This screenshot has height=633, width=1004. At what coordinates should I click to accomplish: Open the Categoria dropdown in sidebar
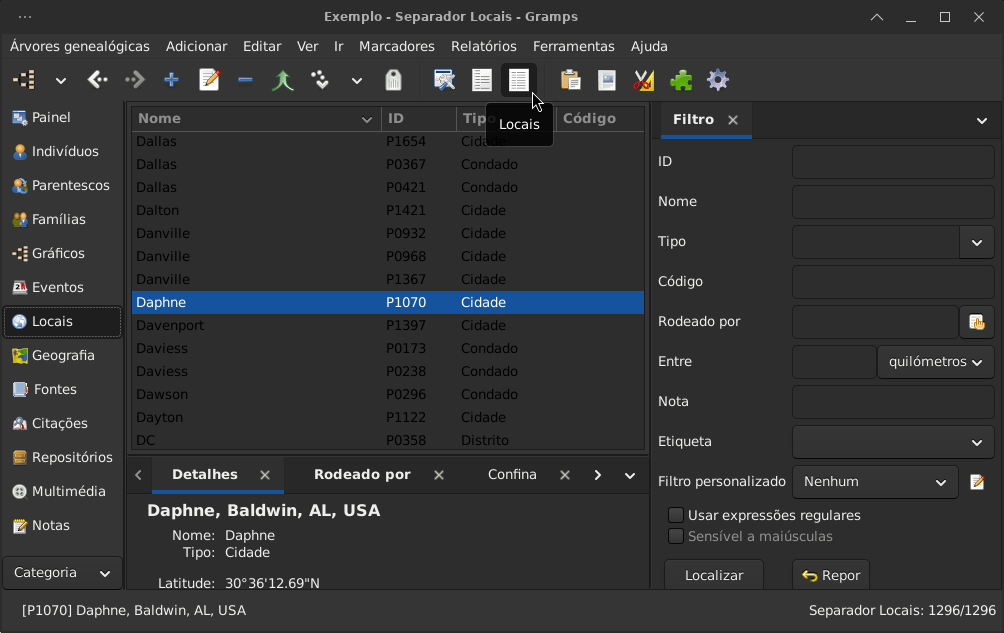coord(62,573)
